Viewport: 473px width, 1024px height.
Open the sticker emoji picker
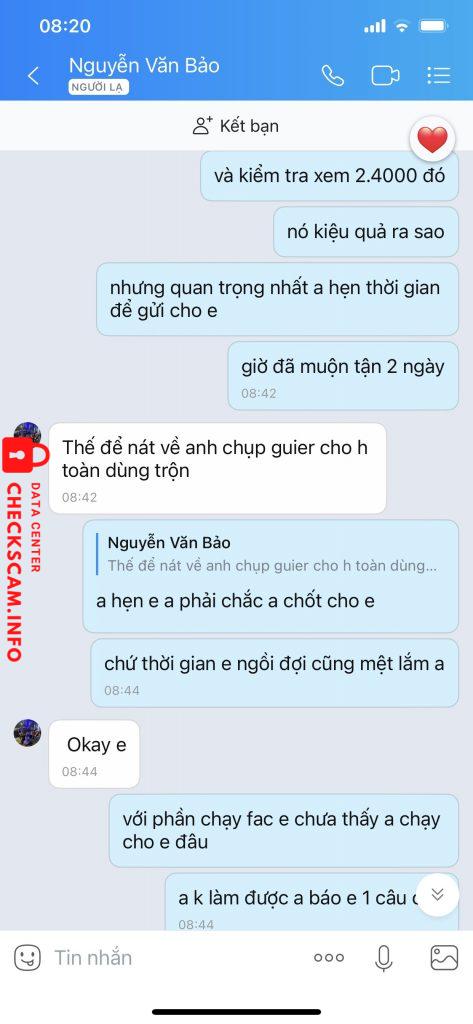point(27,957)
